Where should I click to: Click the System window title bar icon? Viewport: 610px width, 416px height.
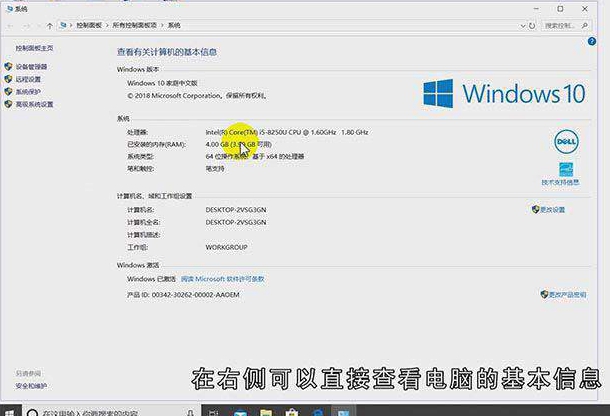point(9,9)
